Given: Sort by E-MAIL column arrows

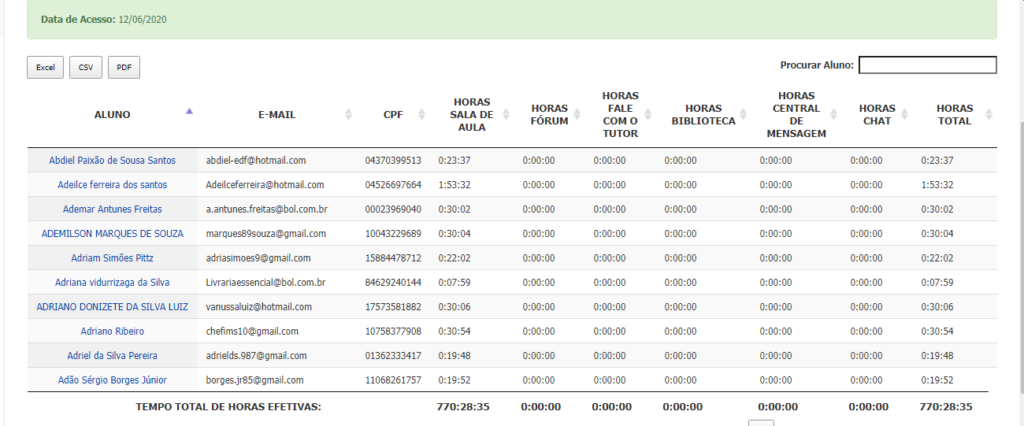Looking at the screenshot, I should pyautogui.click(x=348, y=115).
